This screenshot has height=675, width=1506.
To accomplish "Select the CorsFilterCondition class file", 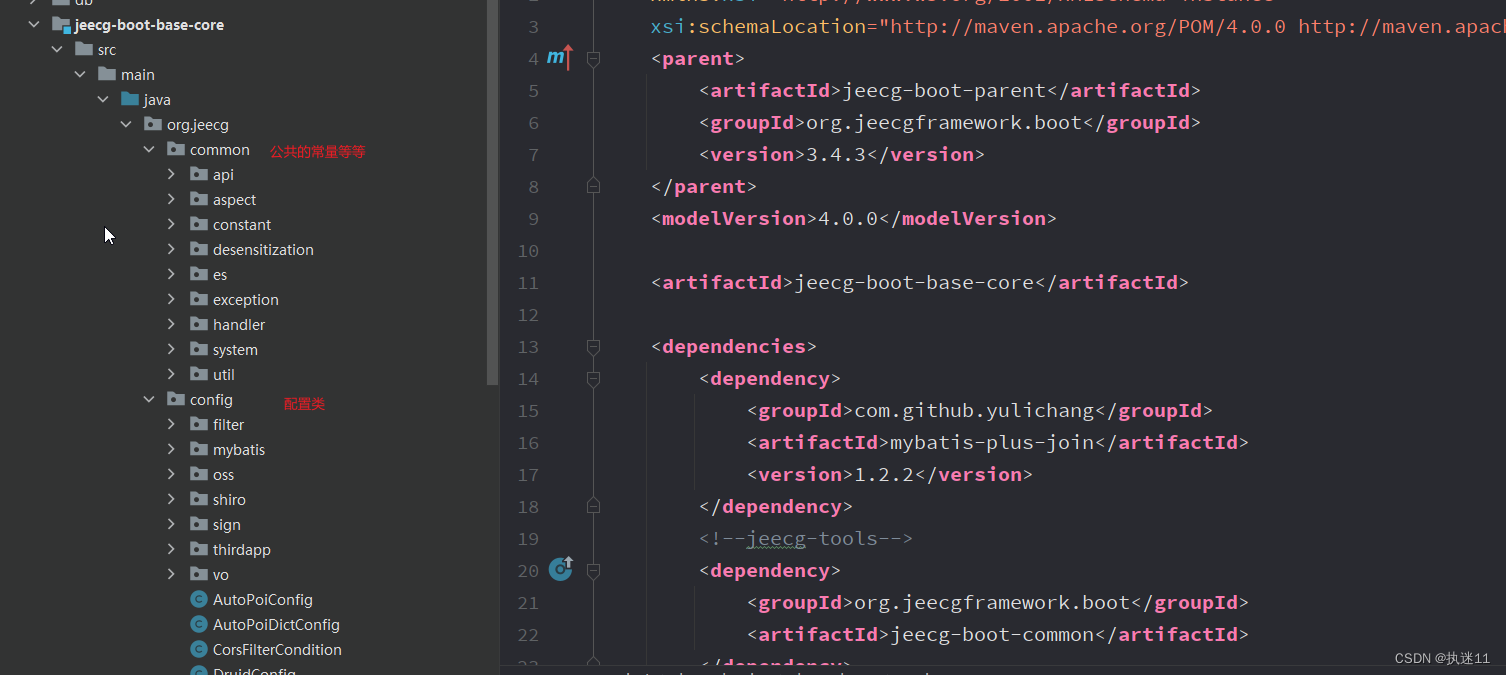I will click(277, 649).
